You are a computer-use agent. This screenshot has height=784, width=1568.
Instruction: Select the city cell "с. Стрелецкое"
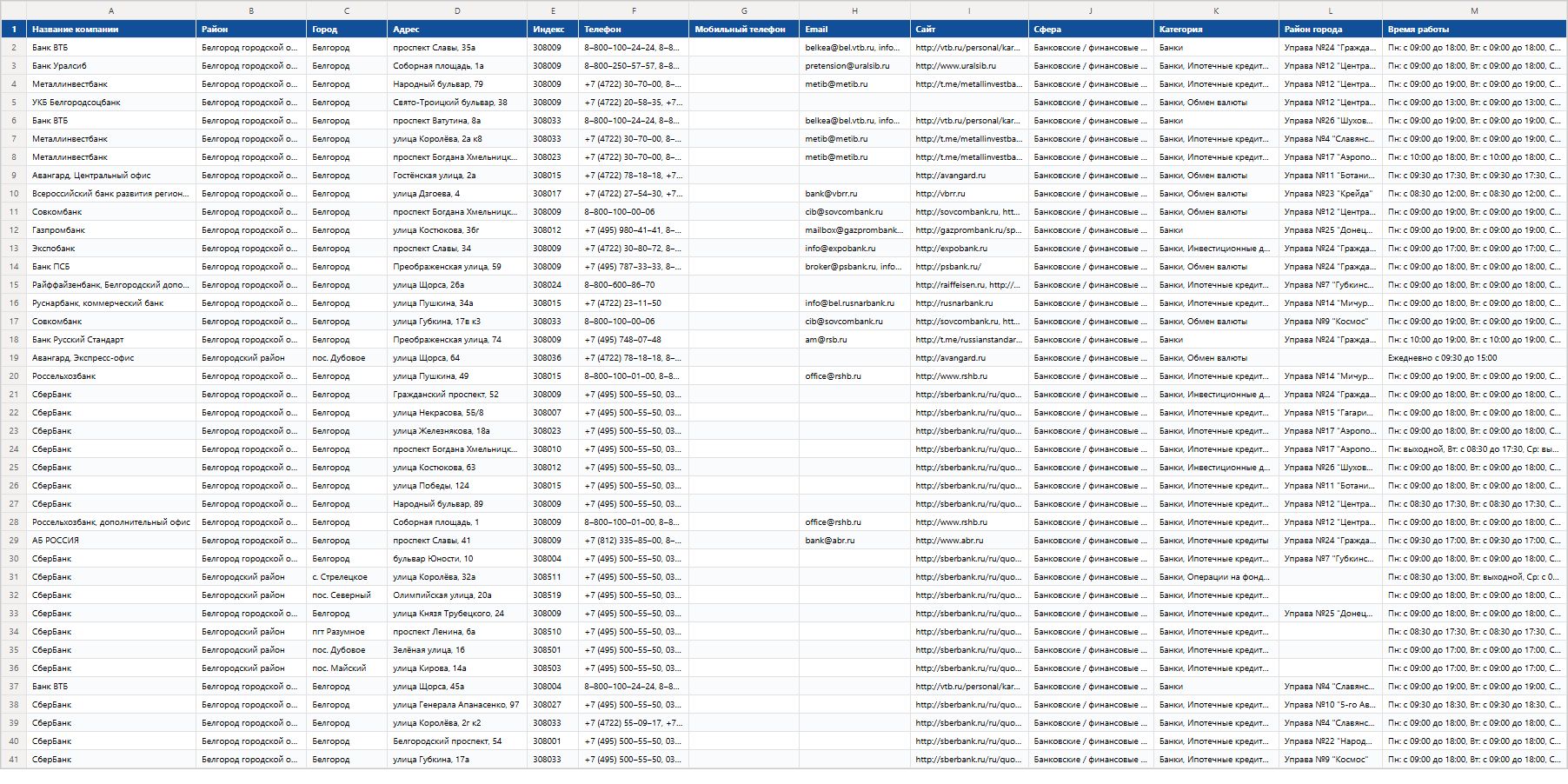click(x=347, y=577)
